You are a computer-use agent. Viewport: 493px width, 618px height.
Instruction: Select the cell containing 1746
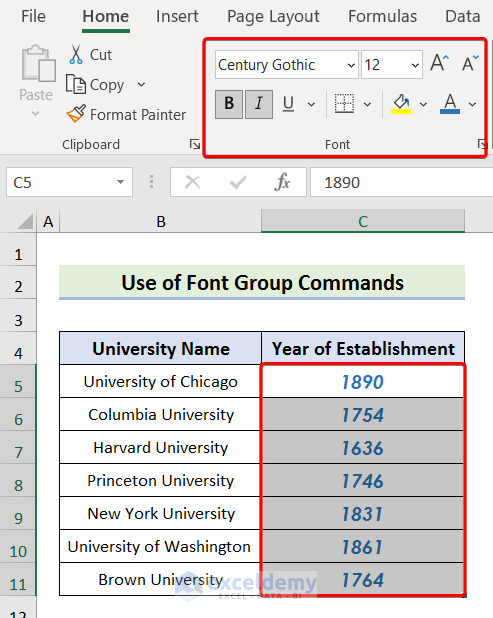[363, 480]
